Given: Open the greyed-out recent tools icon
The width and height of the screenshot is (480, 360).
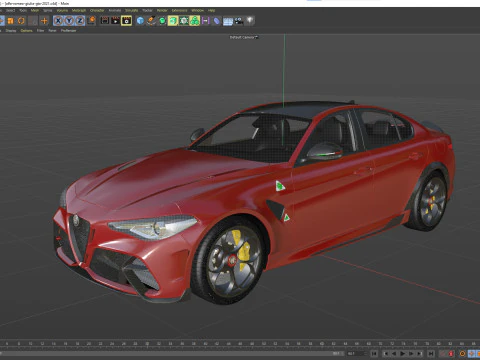Looking at the screenshot, I should point(33,21).
